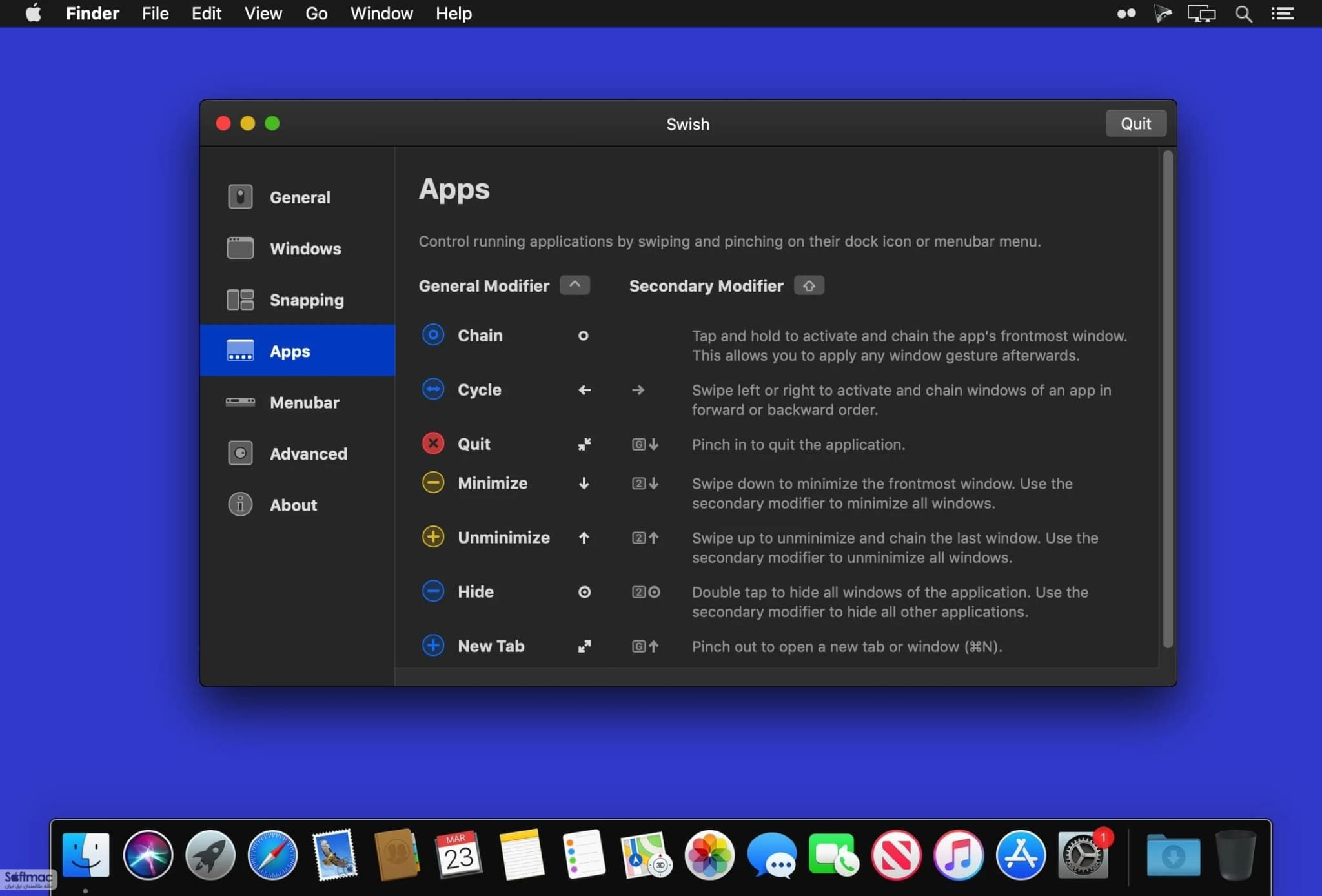
Task: Toggle the Chain gesture icon
Action: click(433, 335)
